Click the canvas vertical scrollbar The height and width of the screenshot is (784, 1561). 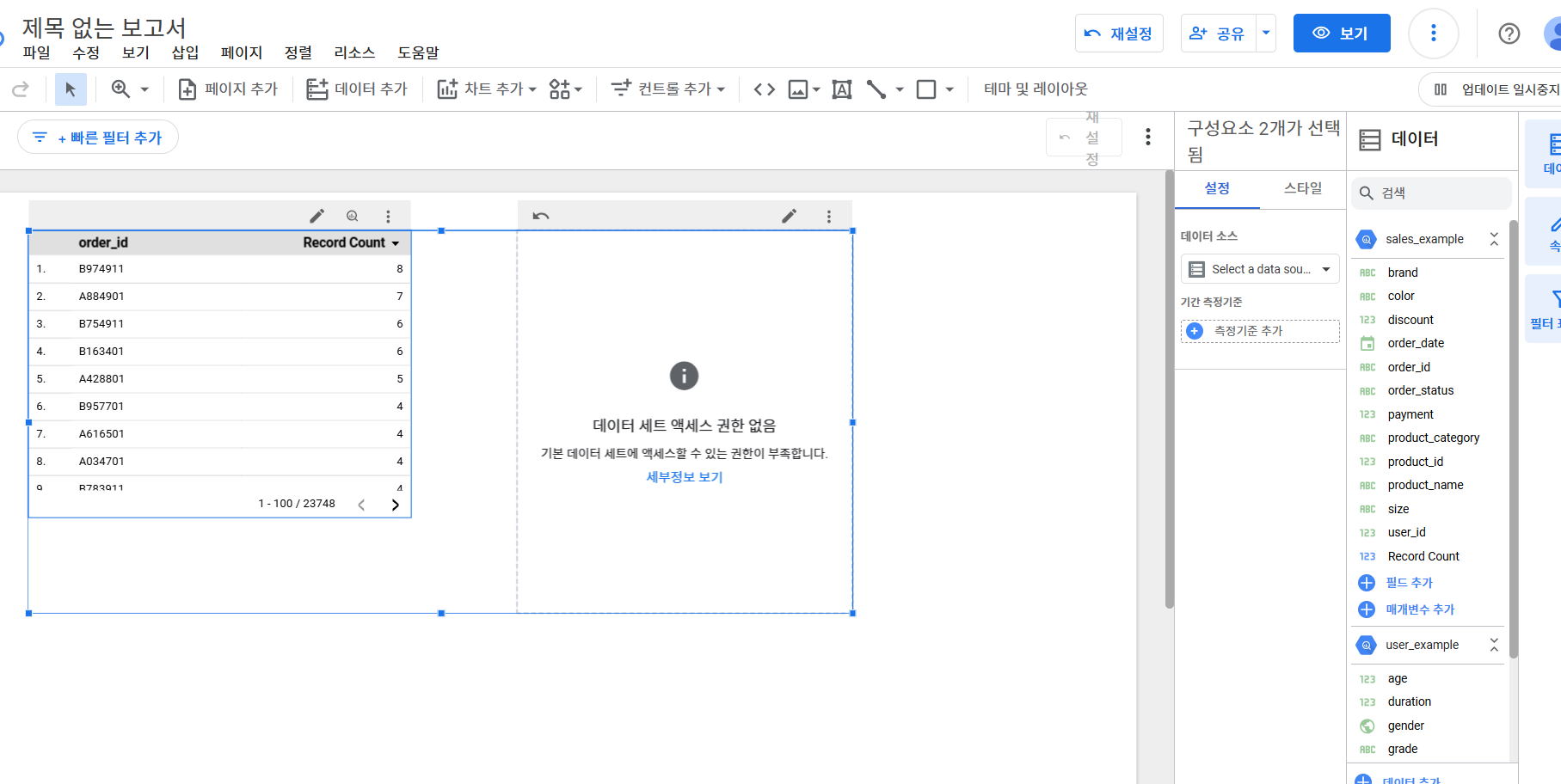point(1169,389)
